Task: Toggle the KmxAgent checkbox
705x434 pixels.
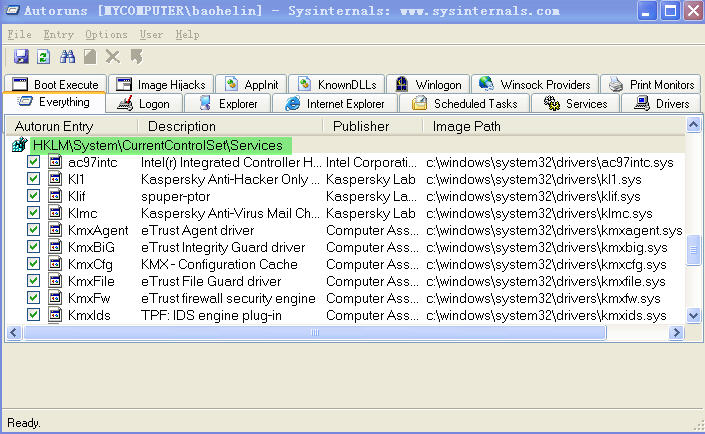Action: [33, 230]
